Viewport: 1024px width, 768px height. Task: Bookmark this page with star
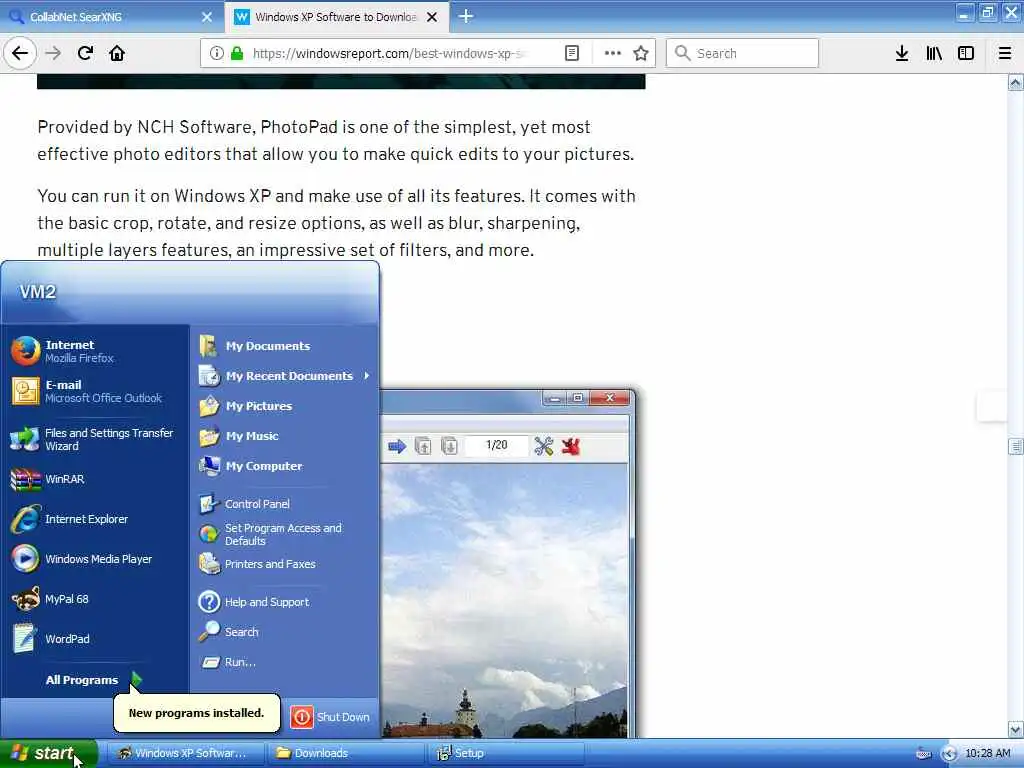pos(641,53)
